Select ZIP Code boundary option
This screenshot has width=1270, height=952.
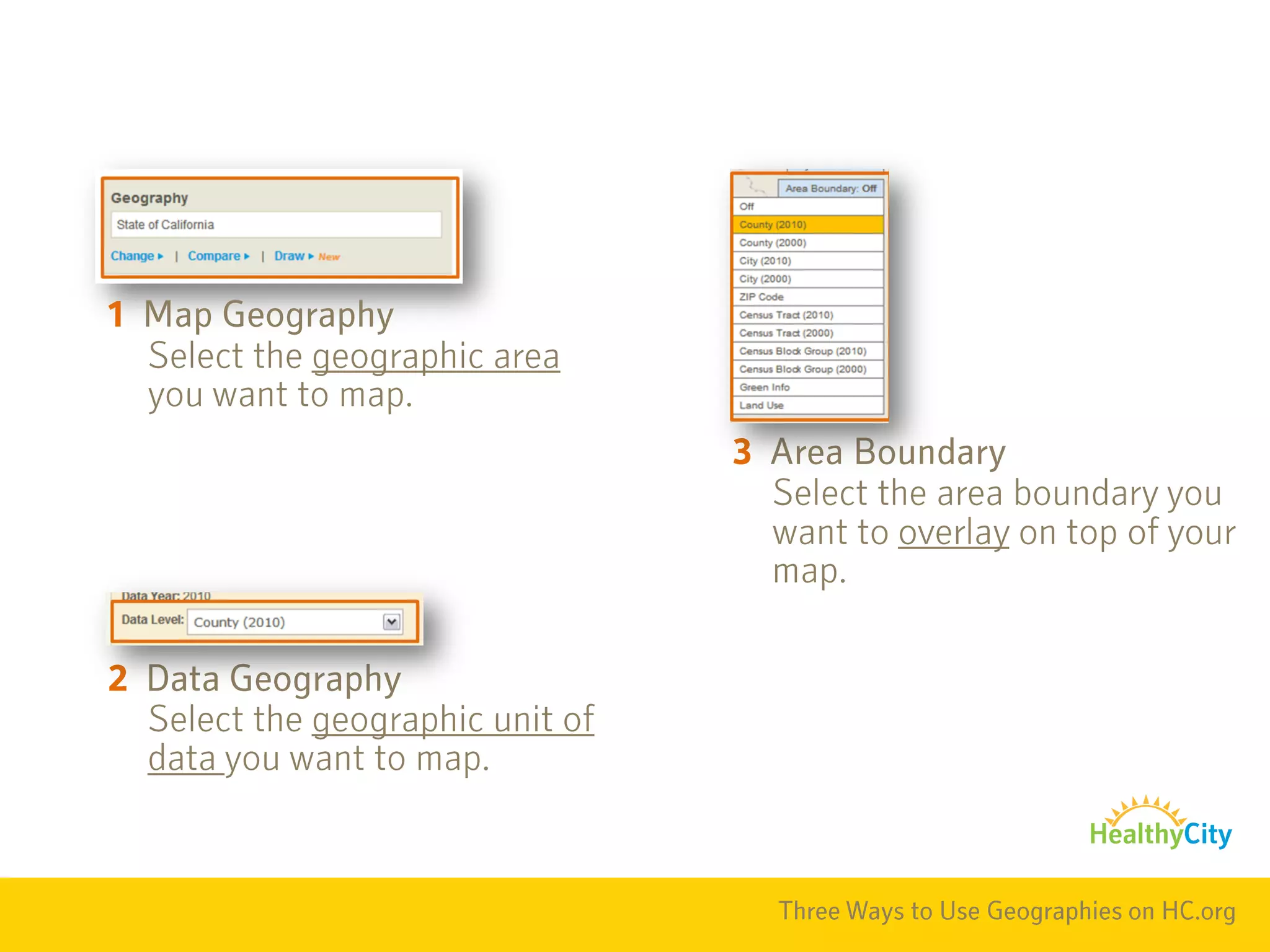click(807, 297)
